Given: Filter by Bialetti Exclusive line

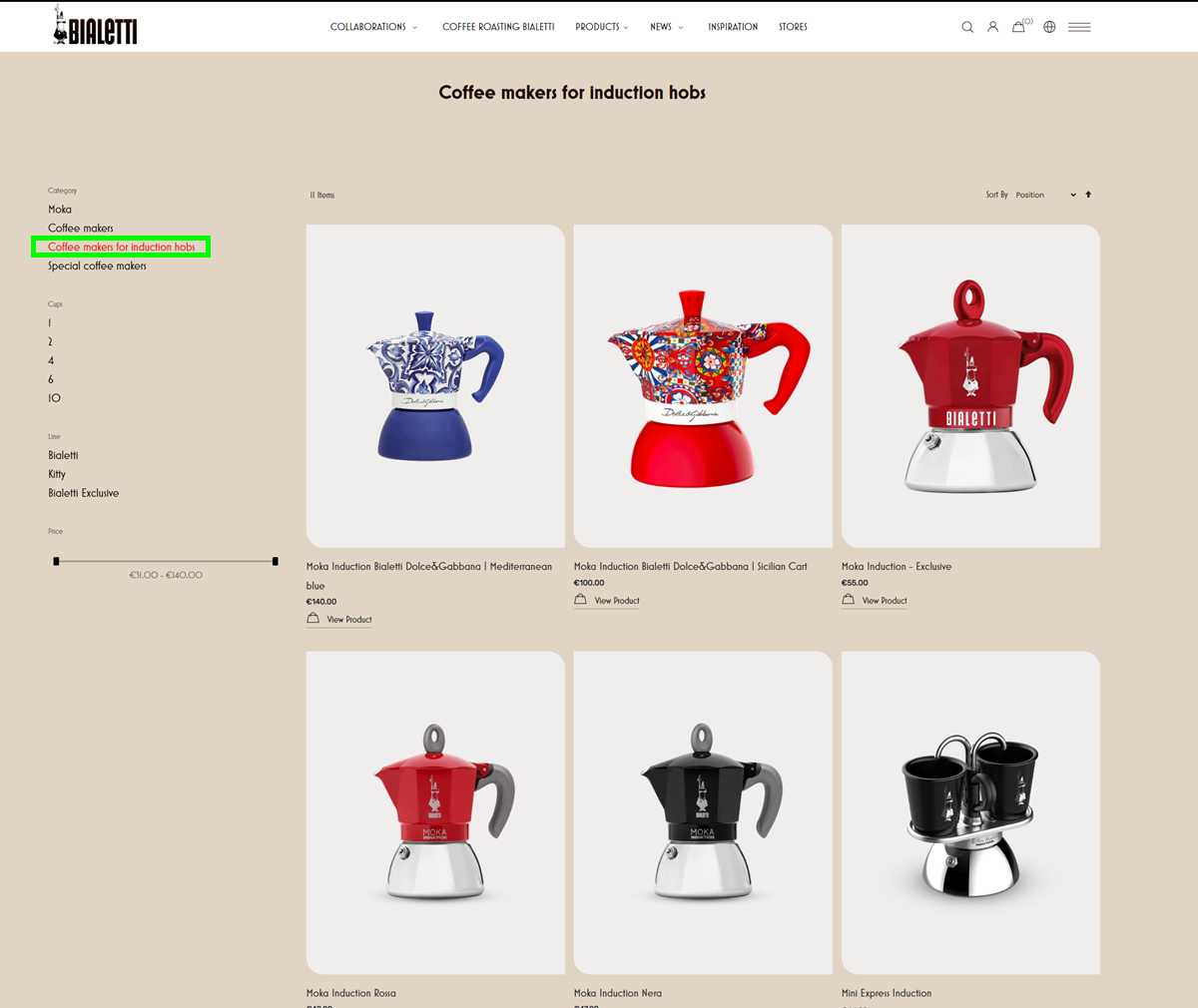Looking at the screenshot, I should pos(84,493).
